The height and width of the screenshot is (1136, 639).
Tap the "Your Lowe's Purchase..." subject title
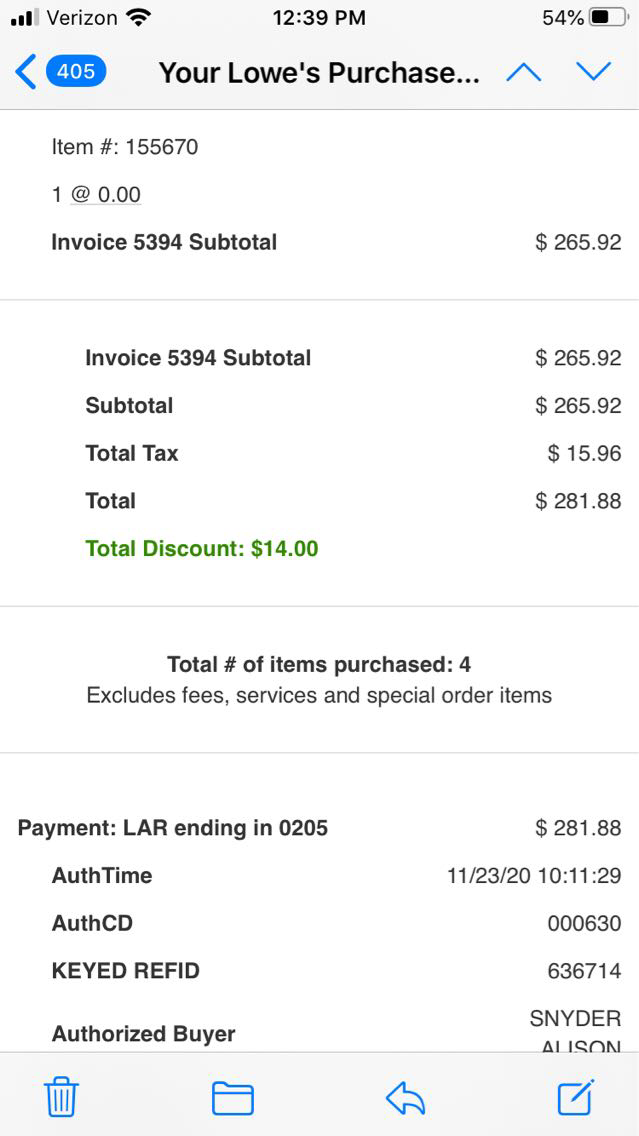click(319, 73)
